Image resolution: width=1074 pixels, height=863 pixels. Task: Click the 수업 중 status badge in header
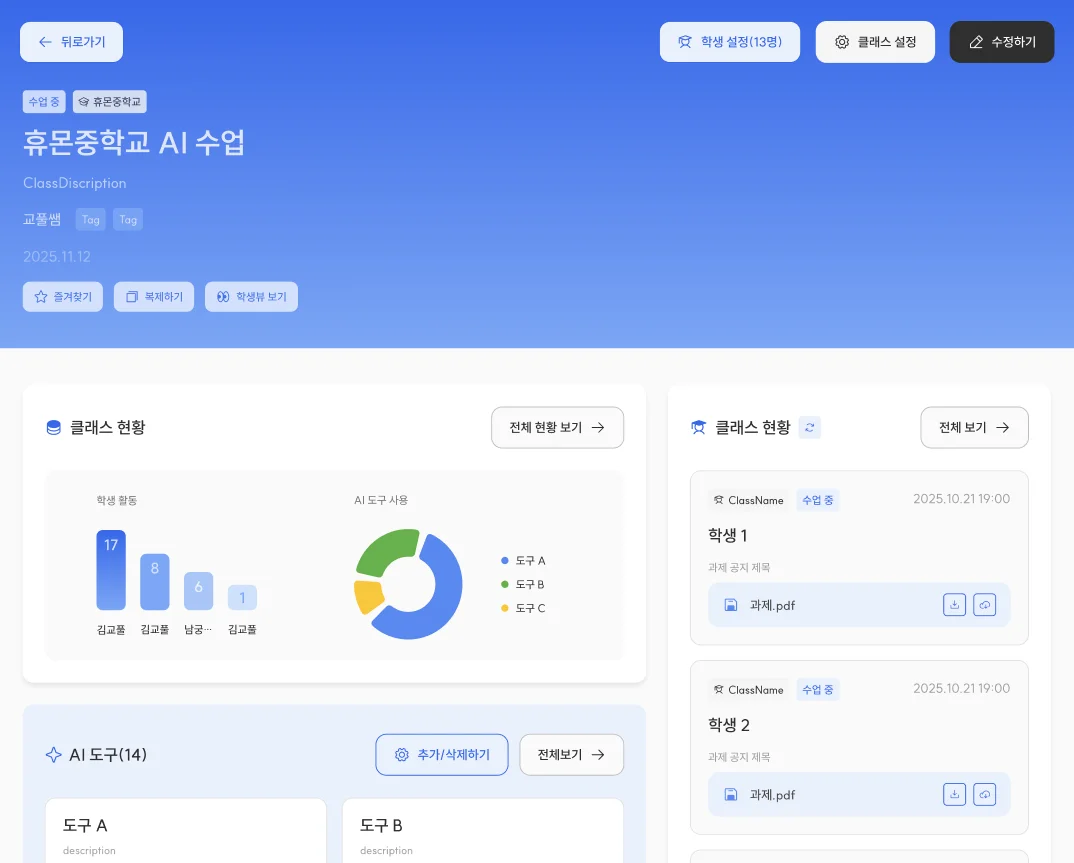click(44, 101)
